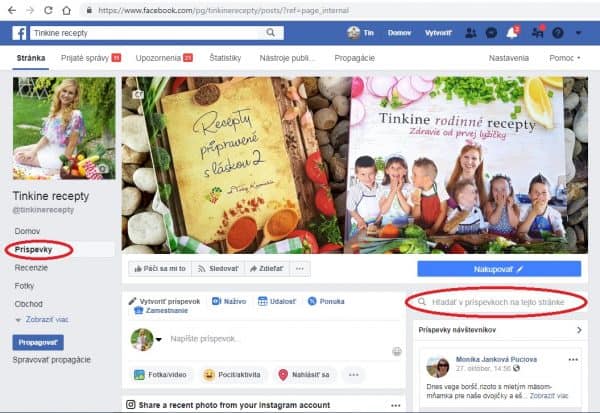Image resolution: width=600 pixels, height=413 pixels.
Task: Expand the Pomoc dropdown
Action: [565, 58]
